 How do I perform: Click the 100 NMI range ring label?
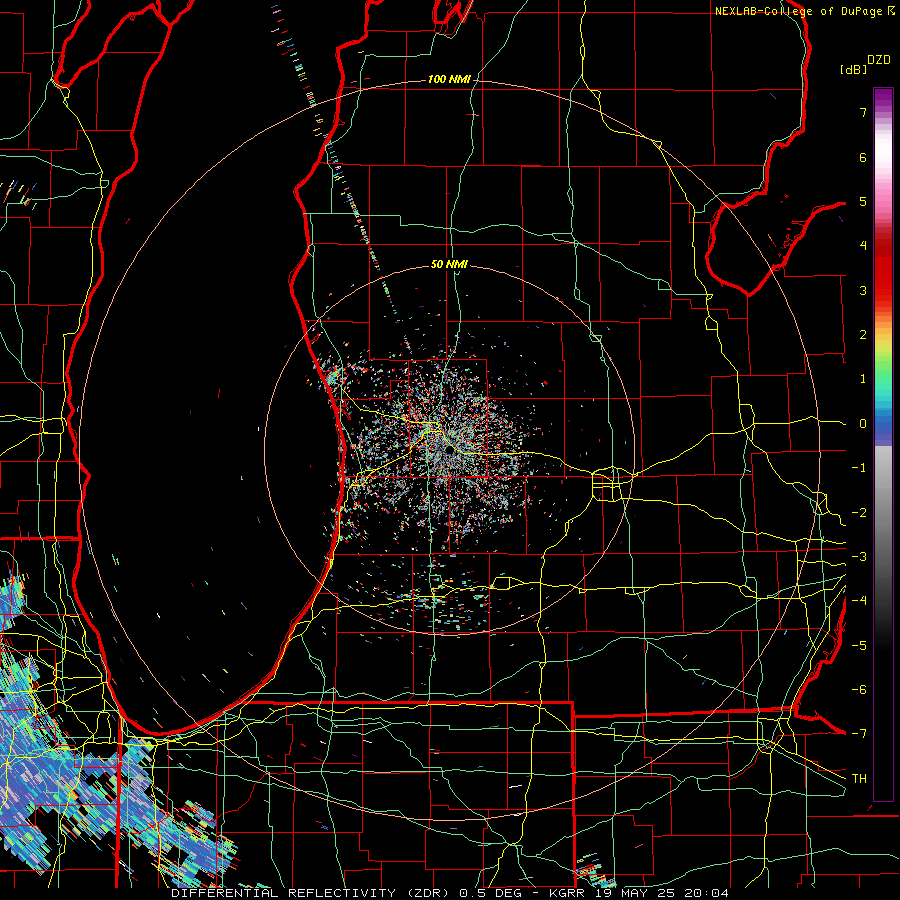click(449, 79)
